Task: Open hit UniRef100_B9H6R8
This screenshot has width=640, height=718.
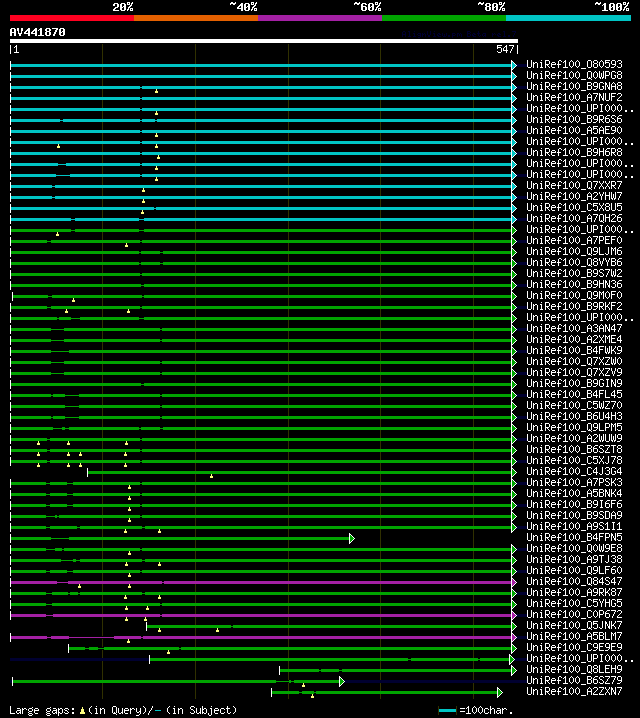Action: (574, 152)
